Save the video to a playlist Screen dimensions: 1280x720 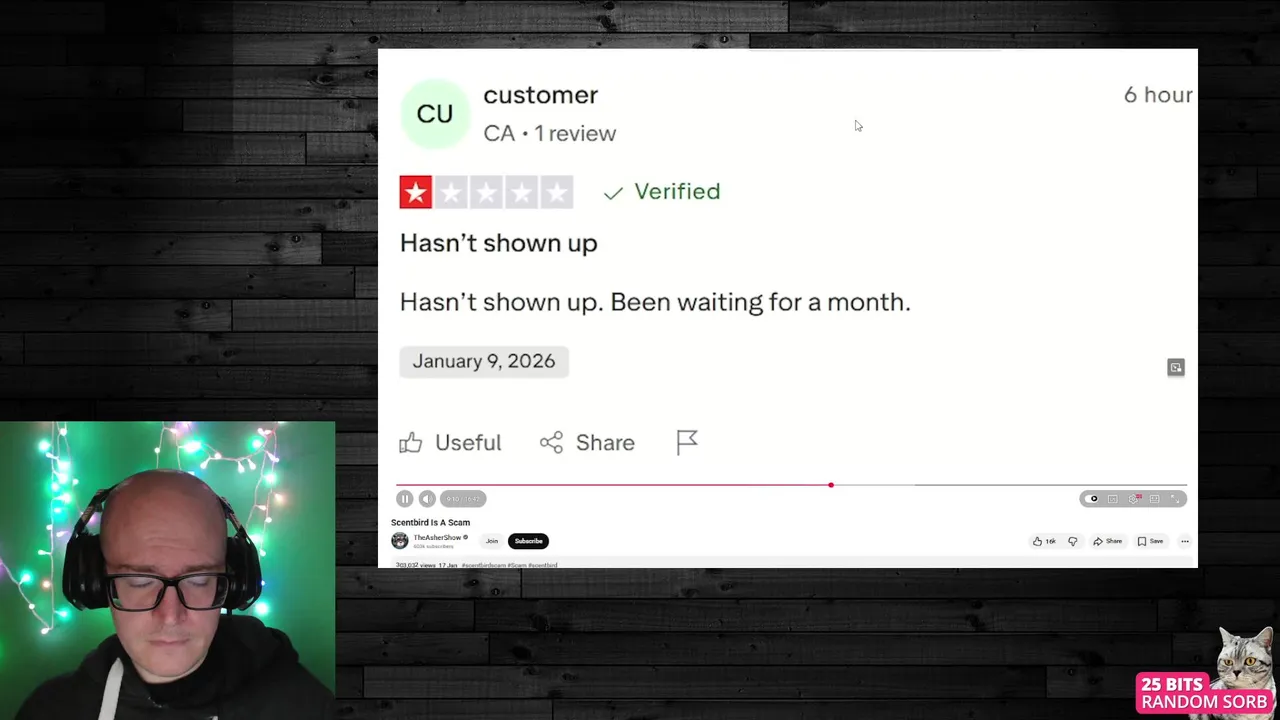tap(1150, 541)
